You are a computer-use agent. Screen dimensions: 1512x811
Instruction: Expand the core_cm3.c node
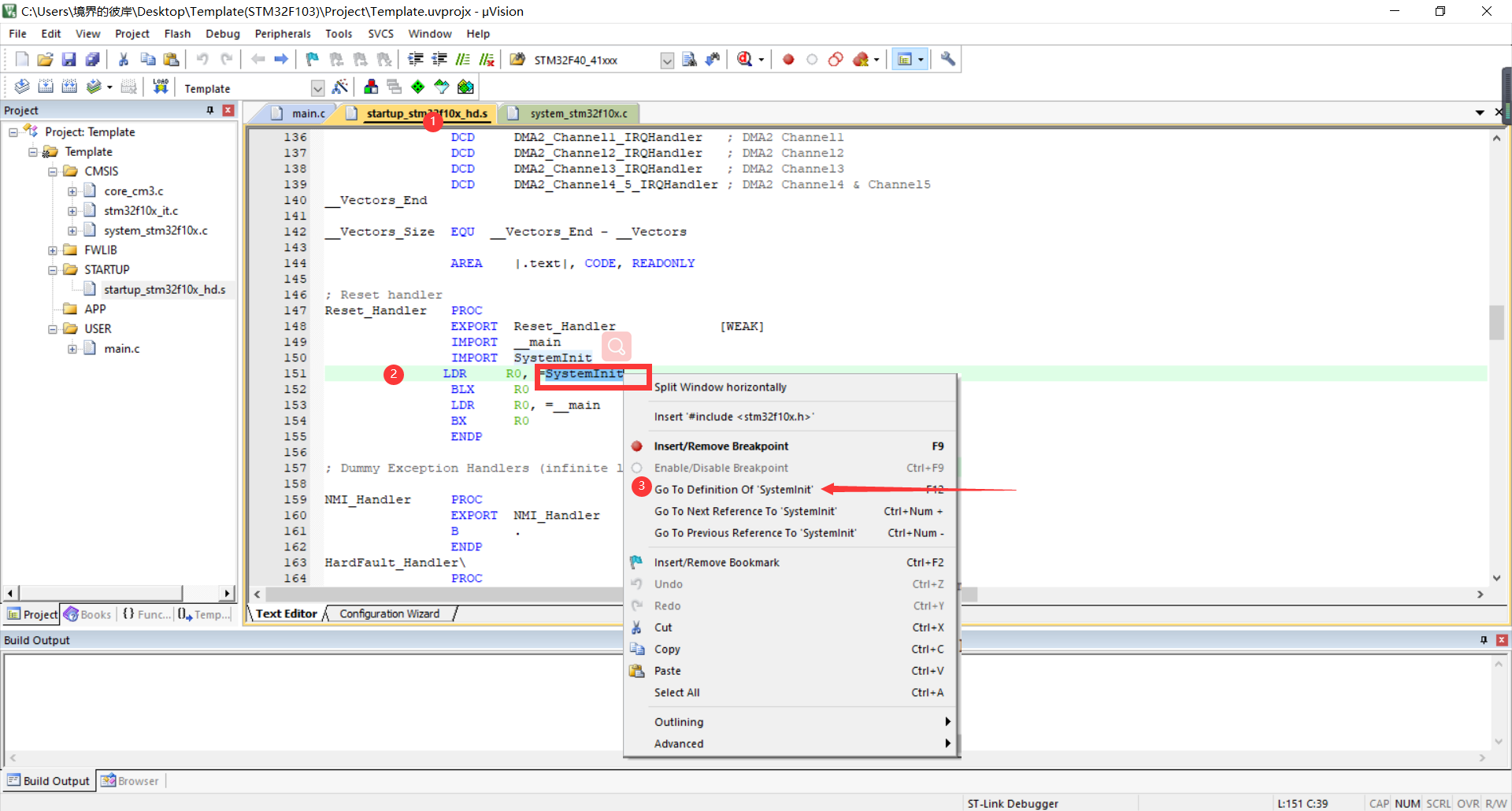coord(72,191)
